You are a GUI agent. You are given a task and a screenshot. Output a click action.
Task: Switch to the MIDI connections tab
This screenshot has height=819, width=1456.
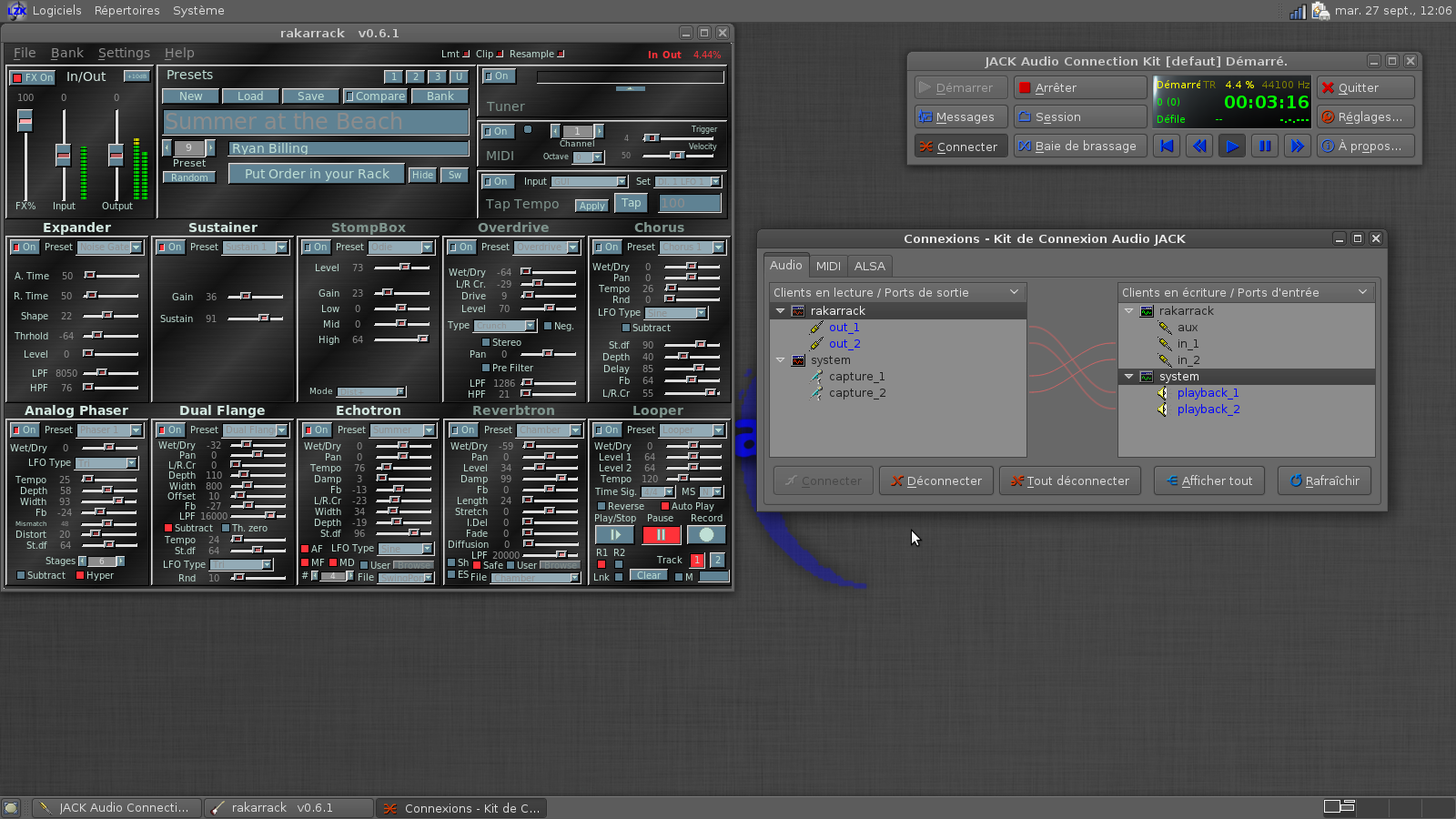pos(827,266)
